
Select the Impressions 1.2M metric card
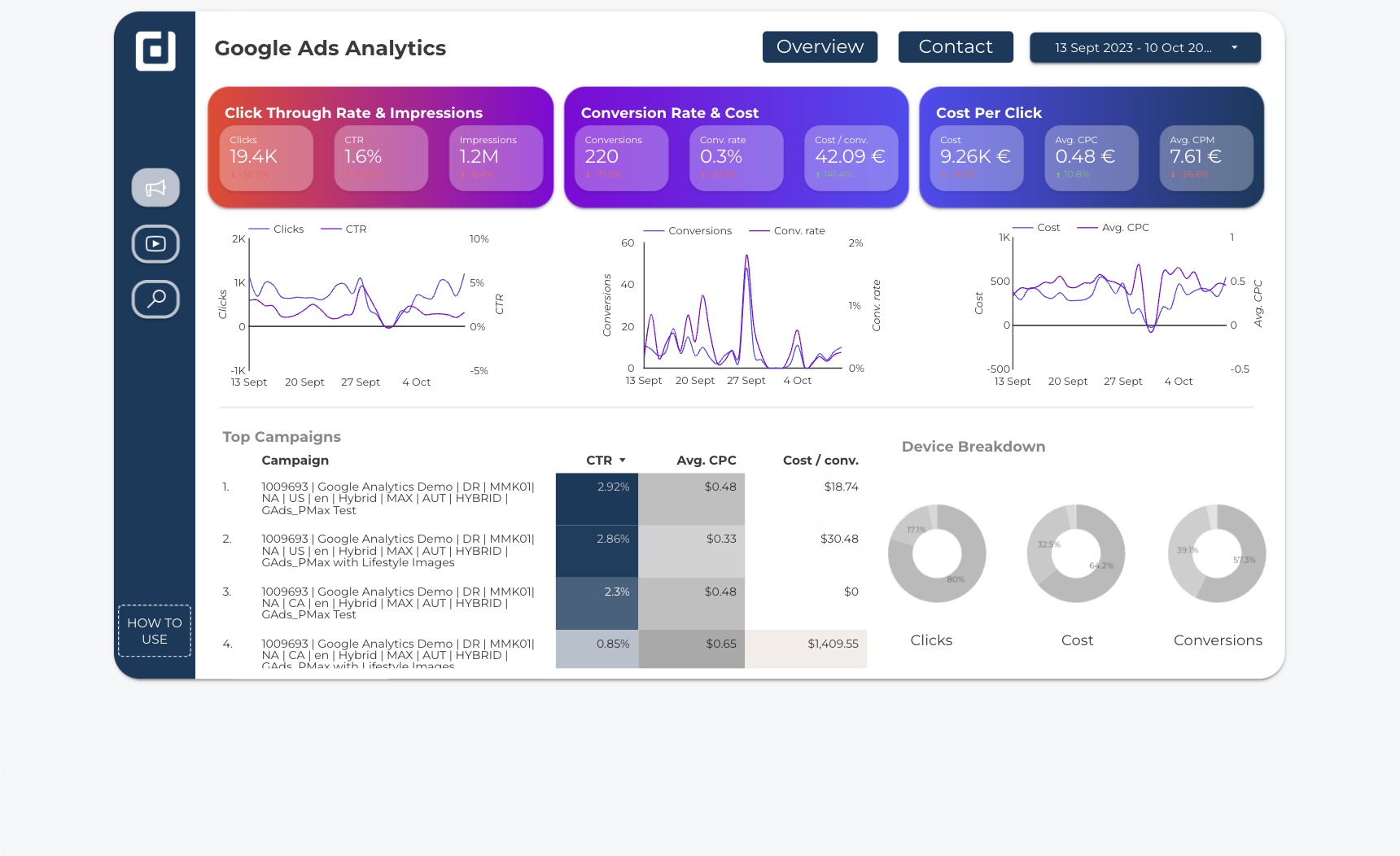[497, 158]
